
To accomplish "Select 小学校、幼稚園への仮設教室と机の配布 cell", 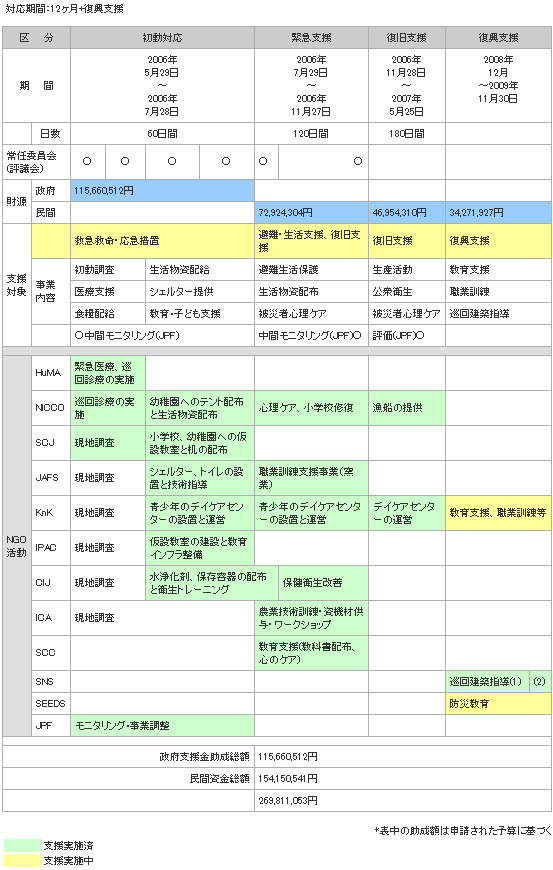I will [200, 443].
